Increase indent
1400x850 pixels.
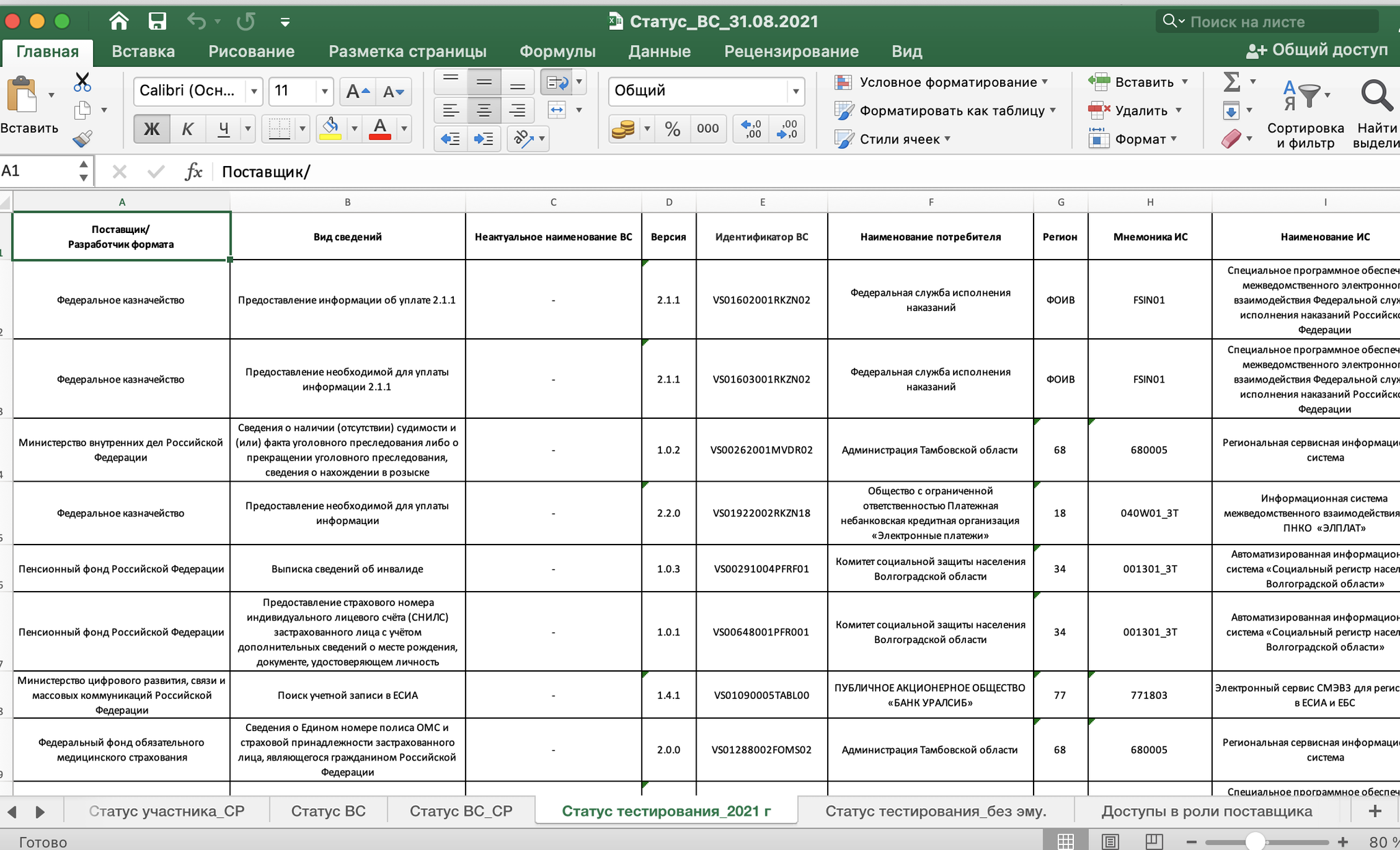click(484, 139)
